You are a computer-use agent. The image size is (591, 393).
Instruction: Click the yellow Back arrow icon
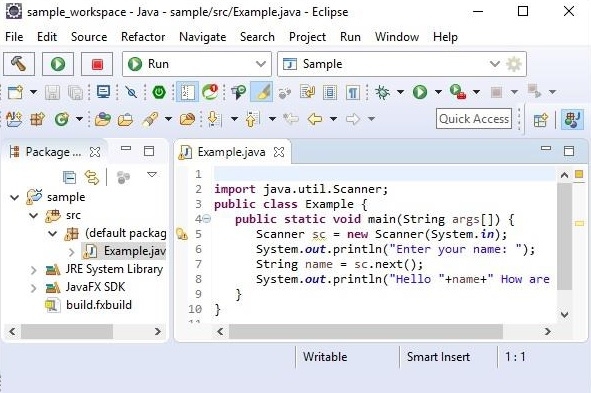click(x=315, y=119)
